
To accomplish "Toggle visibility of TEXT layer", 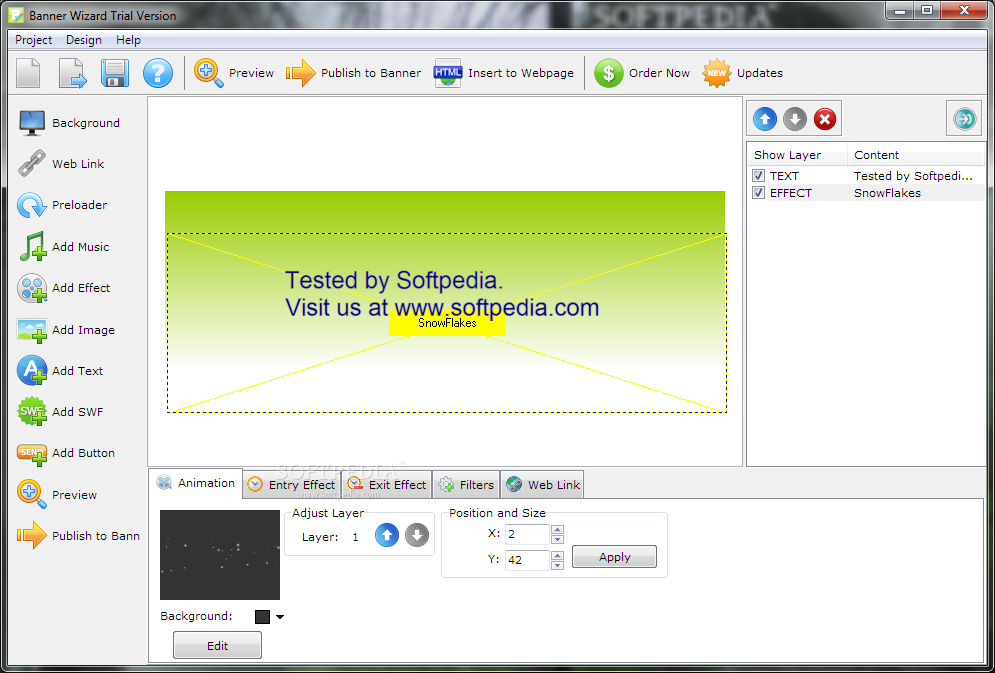I will tap(758, 176).
